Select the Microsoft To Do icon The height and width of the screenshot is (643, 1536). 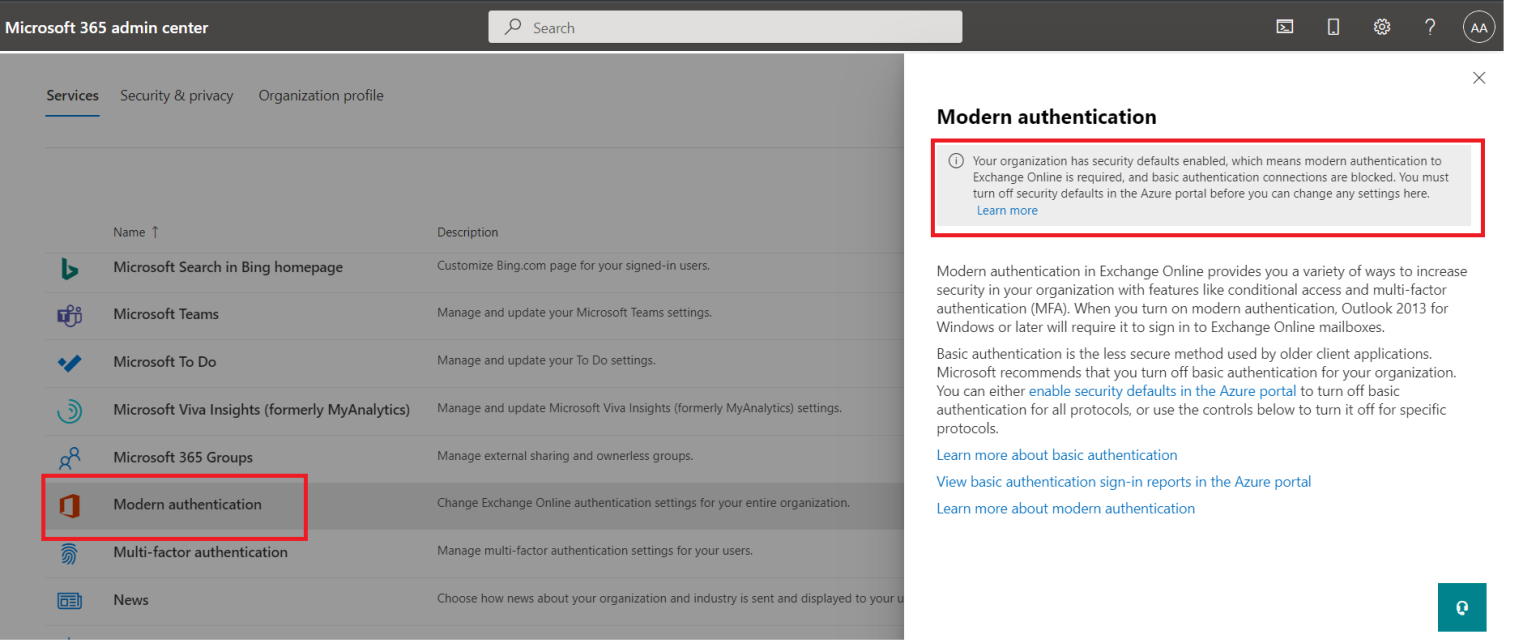(69, 360)
